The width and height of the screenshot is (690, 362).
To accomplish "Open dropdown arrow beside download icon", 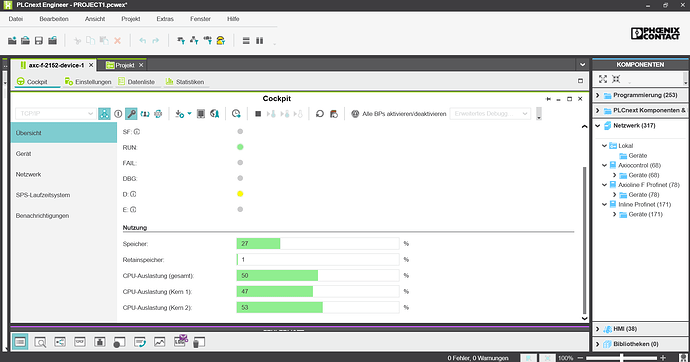I will [x=189, y=113].
